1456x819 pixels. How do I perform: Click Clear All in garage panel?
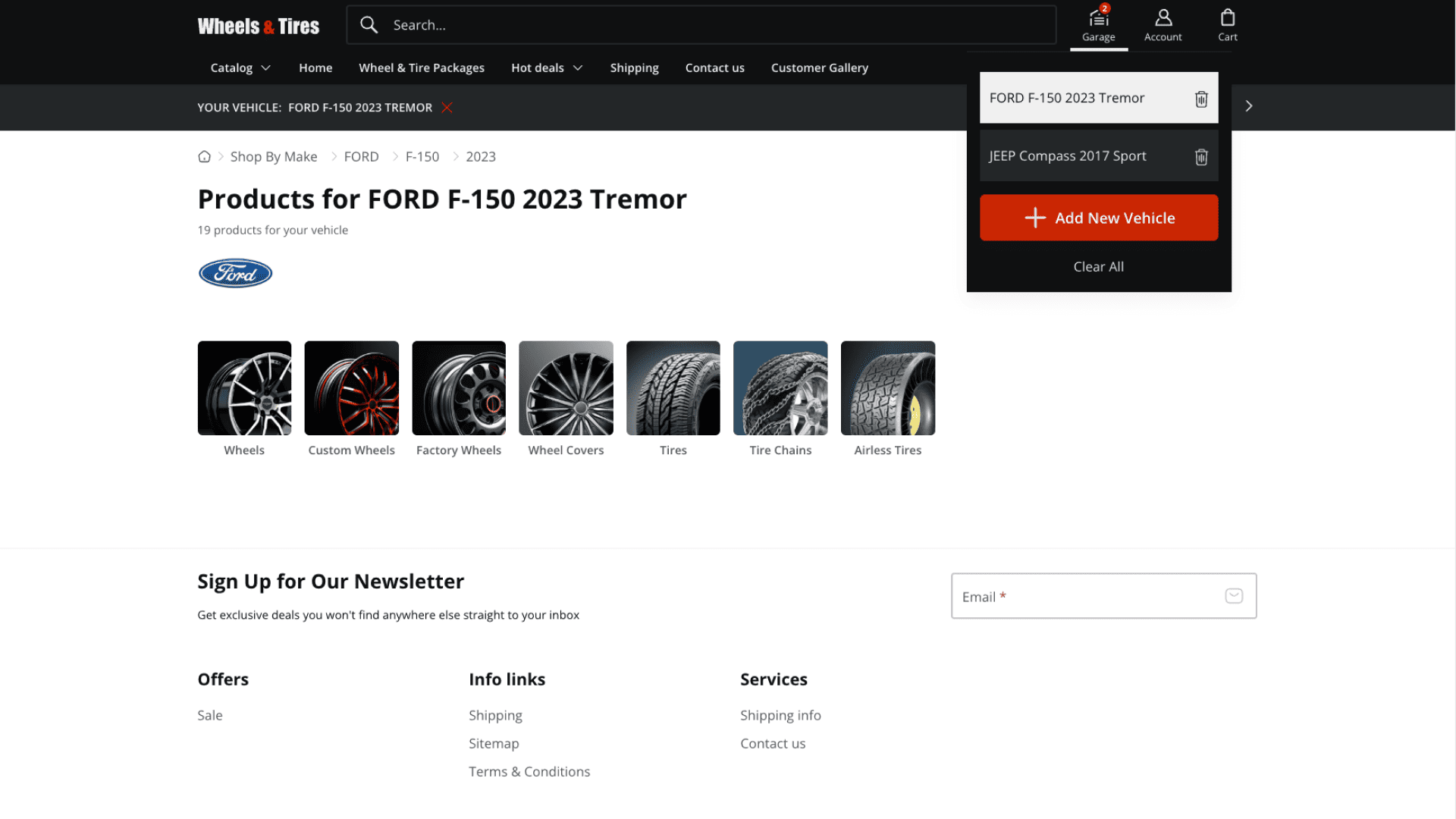click(x=1099, y=267)
